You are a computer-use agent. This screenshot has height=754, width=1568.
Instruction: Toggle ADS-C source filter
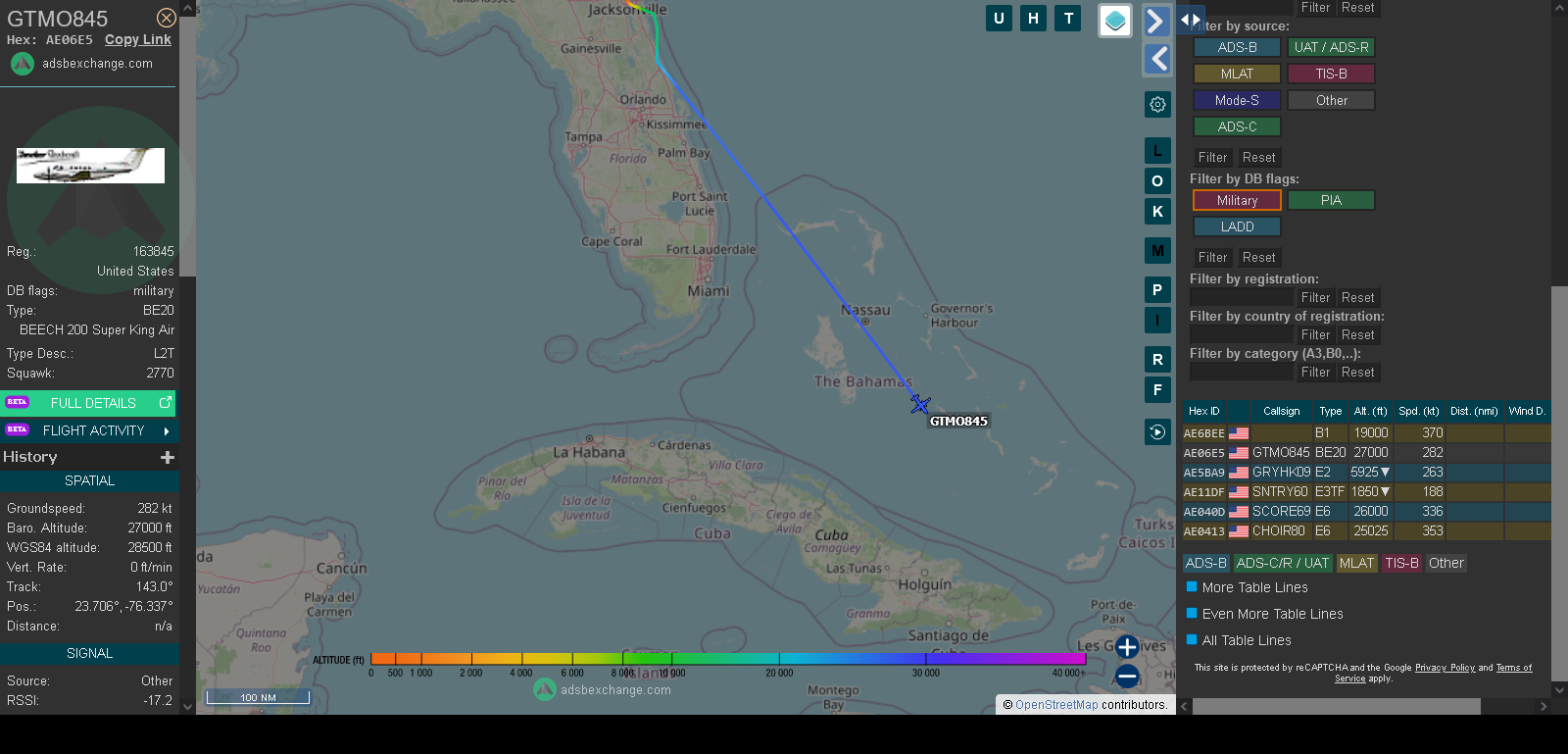coord(1237,126)
